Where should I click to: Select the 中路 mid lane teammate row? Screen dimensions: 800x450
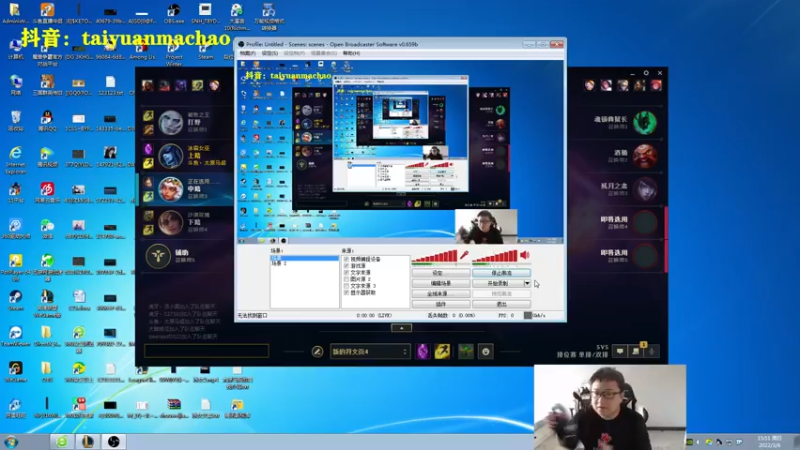pos(185,189)
